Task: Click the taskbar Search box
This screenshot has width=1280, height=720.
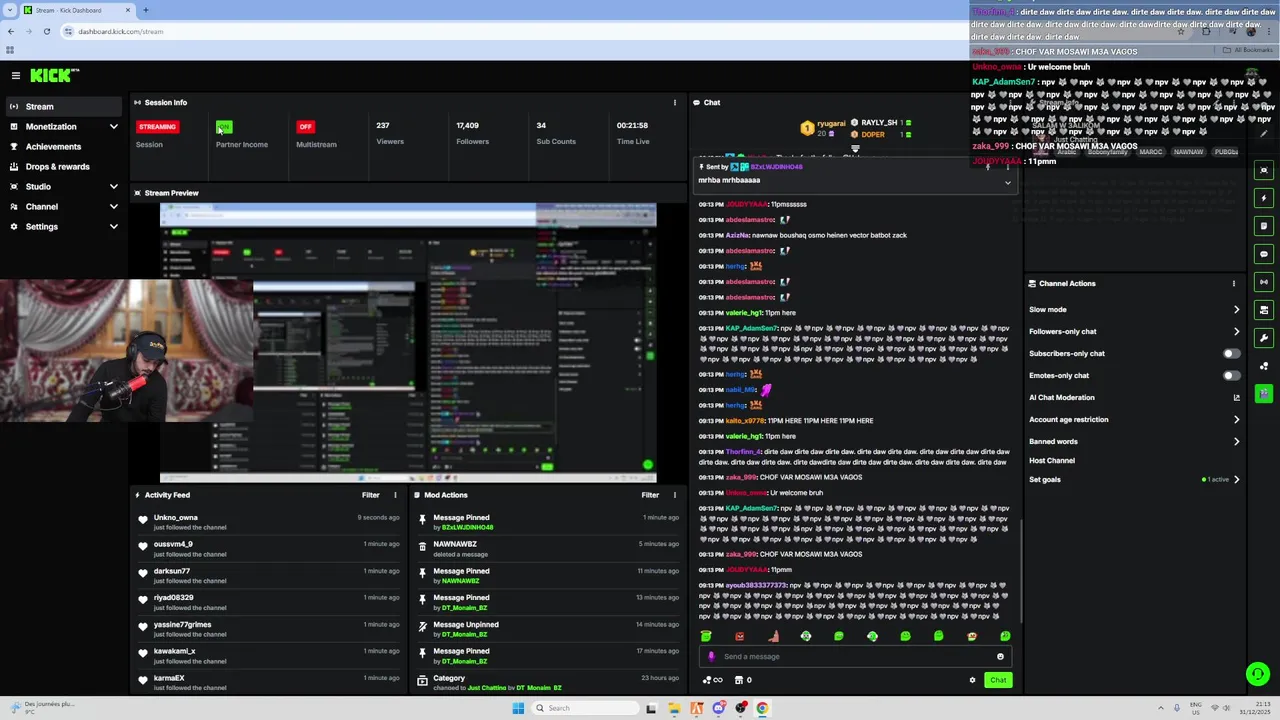Action: pos(585,708)
